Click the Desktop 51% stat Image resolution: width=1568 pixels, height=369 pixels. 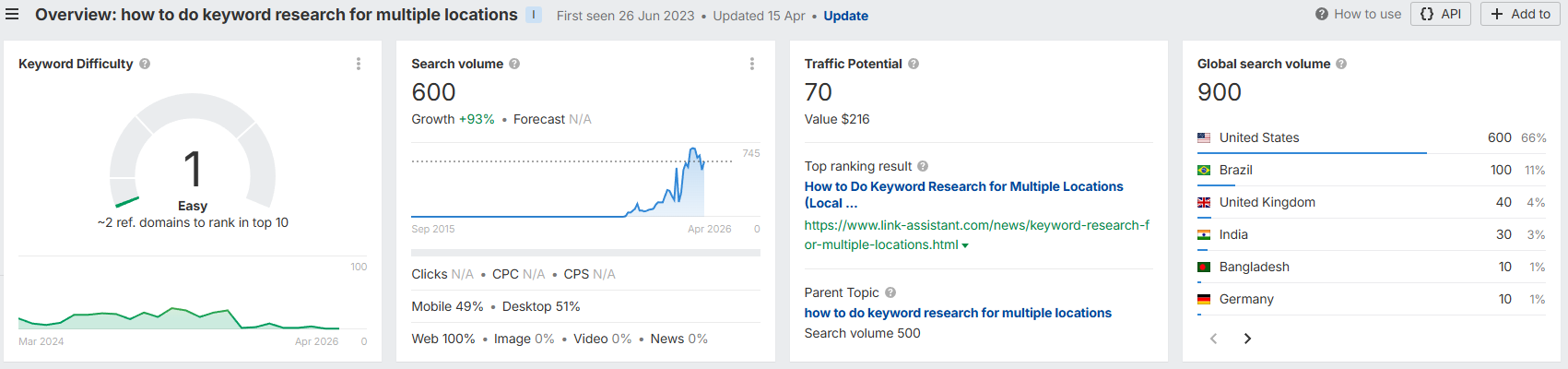[541, 306]
